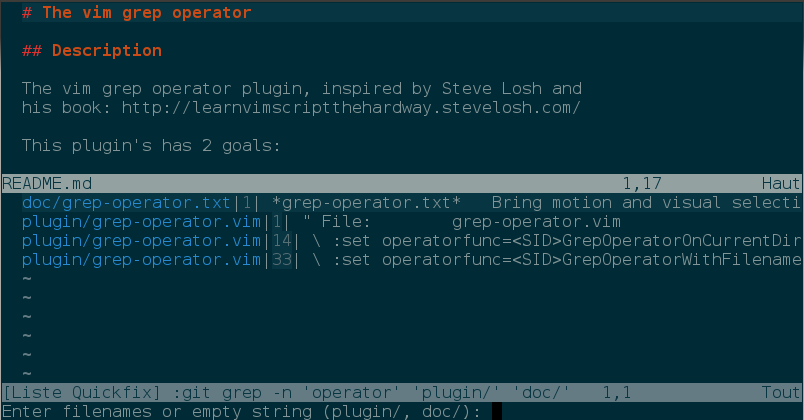Click the 1,17 cursor position indicator
The image size is (804, 420).
[x=642, y=184]
